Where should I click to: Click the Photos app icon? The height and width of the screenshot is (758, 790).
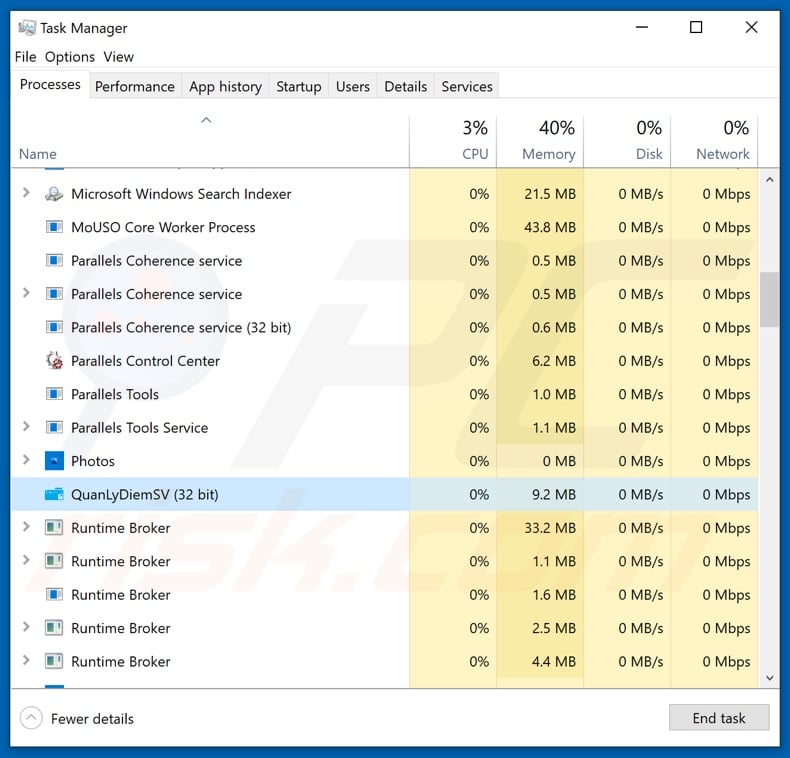click(x=54, y=461)
